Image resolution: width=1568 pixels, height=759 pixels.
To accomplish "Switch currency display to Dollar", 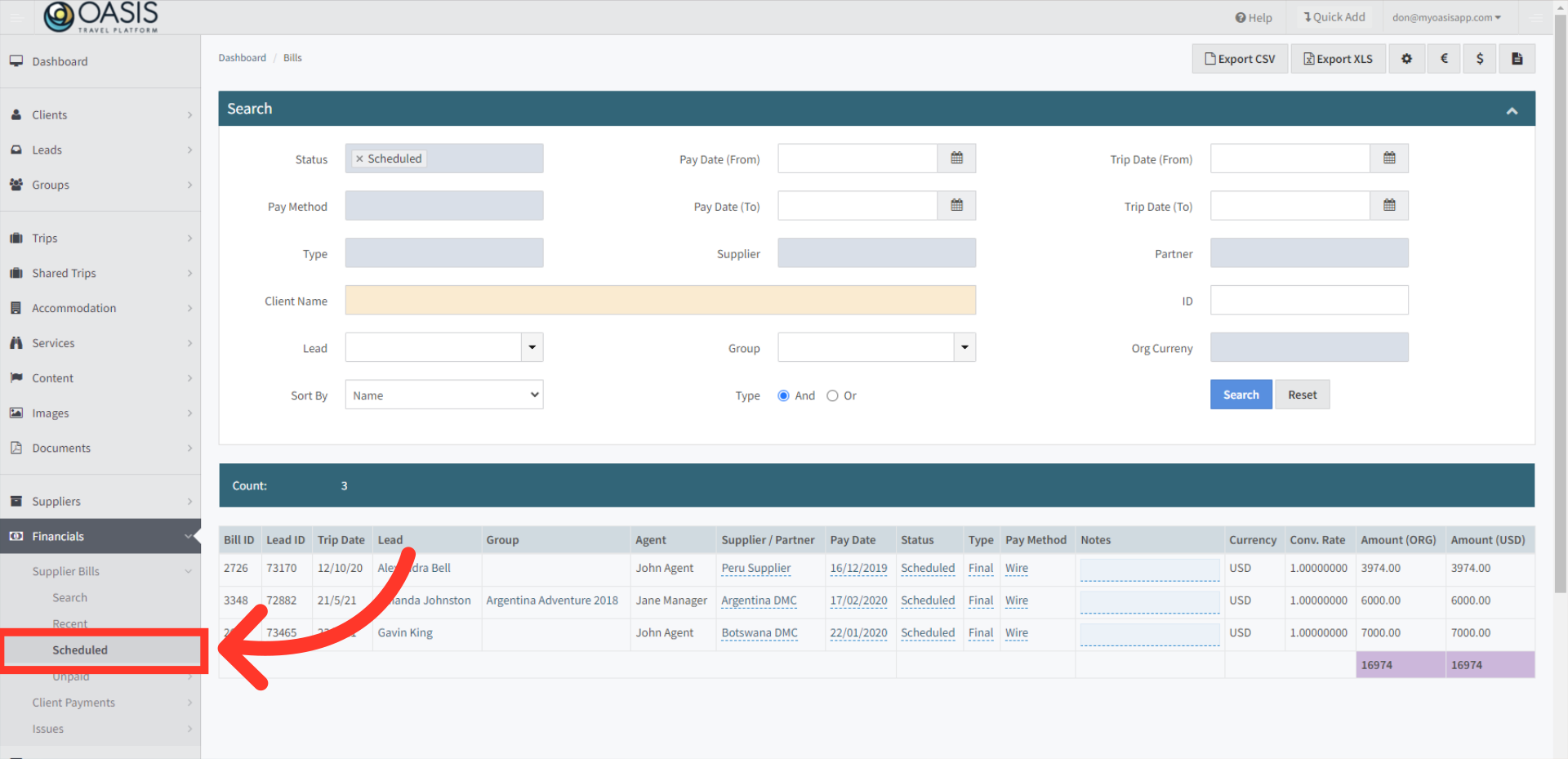I will tap(1479, 58).
